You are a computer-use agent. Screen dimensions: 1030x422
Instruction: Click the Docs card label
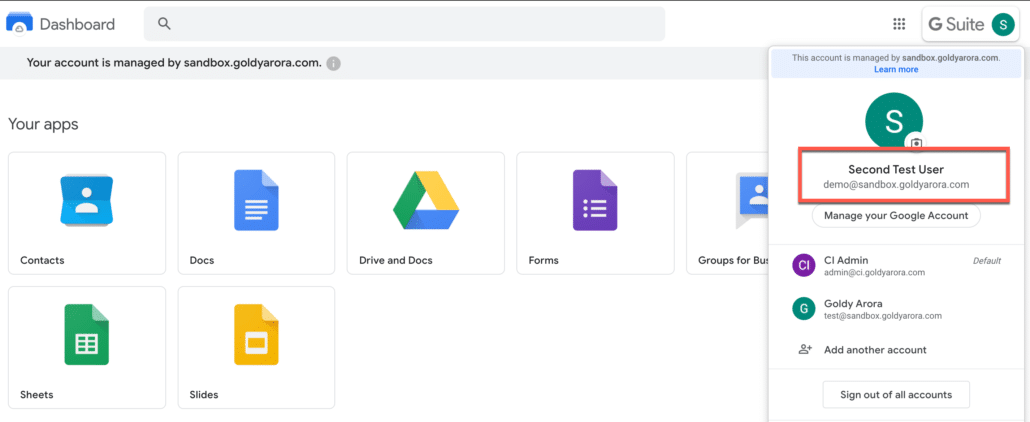point(202,260)
